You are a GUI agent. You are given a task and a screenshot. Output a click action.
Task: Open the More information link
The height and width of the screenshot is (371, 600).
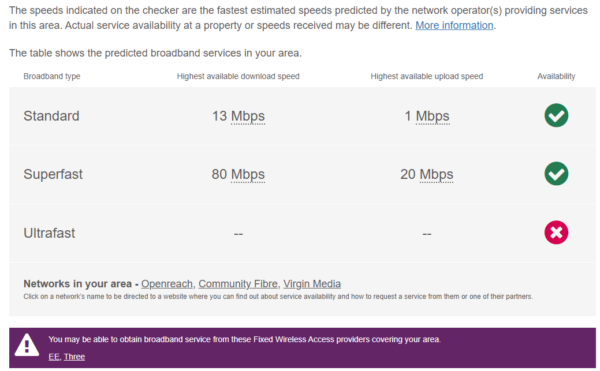[454, 26]
